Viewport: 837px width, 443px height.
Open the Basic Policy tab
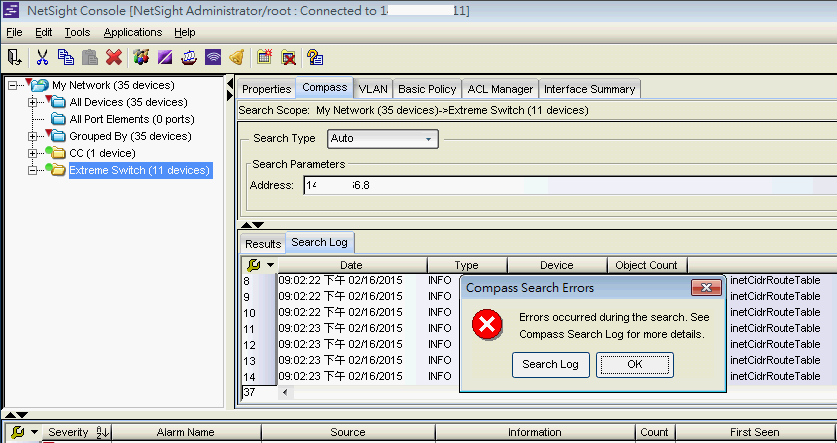[427, 89]
